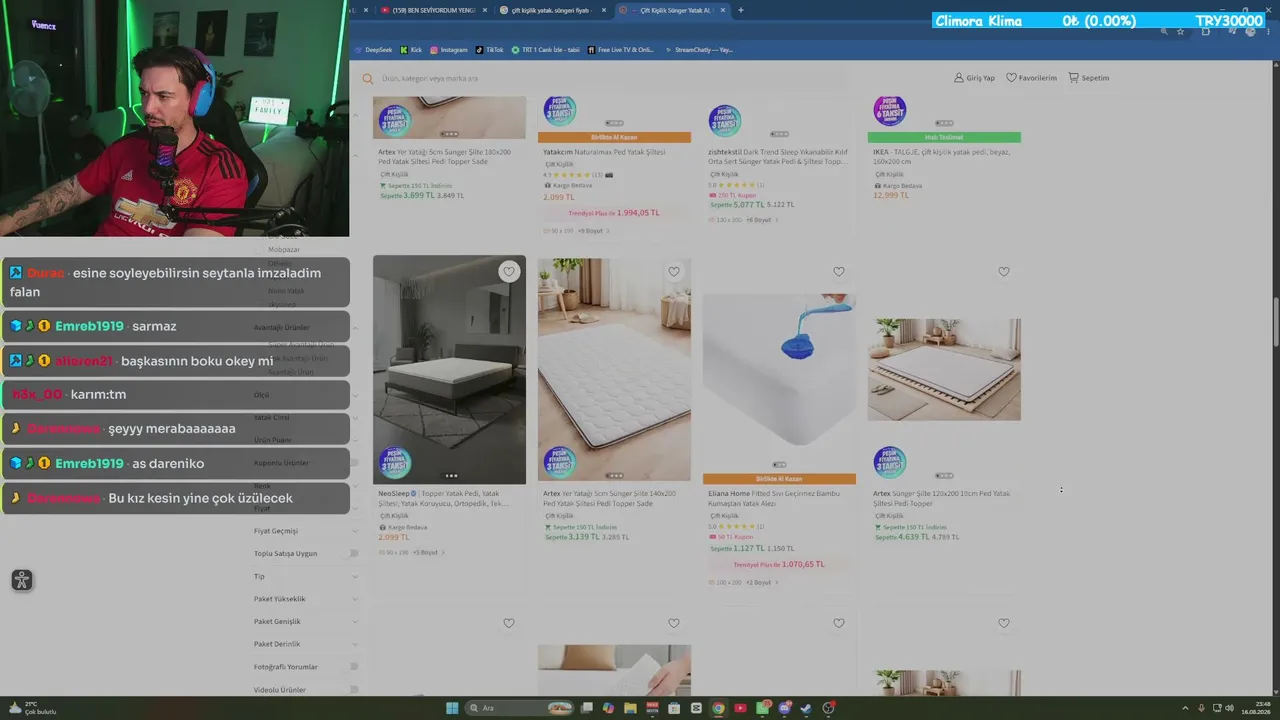Open the Windows Start menu
The height and width of the screenshot is (720, 1280).
click(452, 708)
